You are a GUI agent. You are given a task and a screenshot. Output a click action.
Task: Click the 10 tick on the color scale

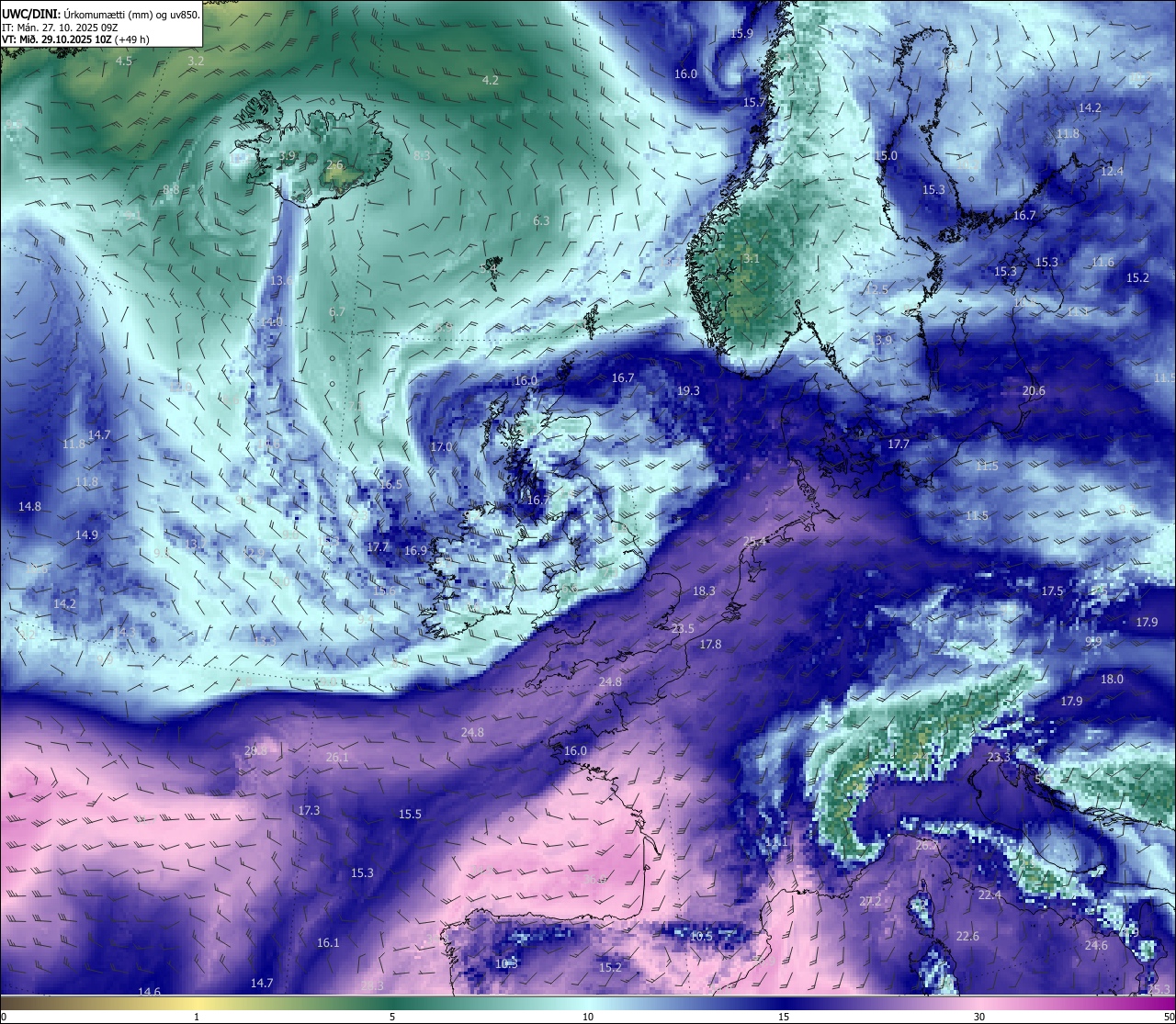(588, 1017)
